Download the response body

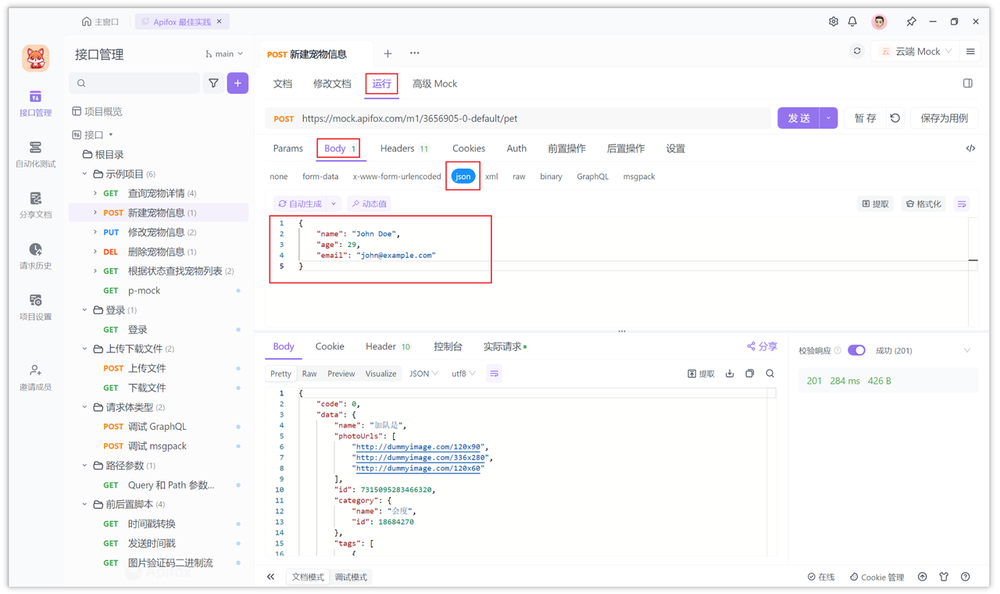[x=728, y=373]
